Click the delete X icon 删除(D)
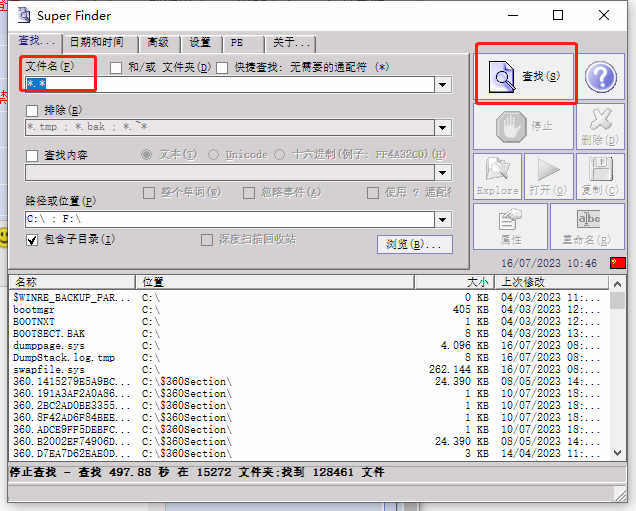This screenshot has height=511, width=636. [x=601, y=126]
